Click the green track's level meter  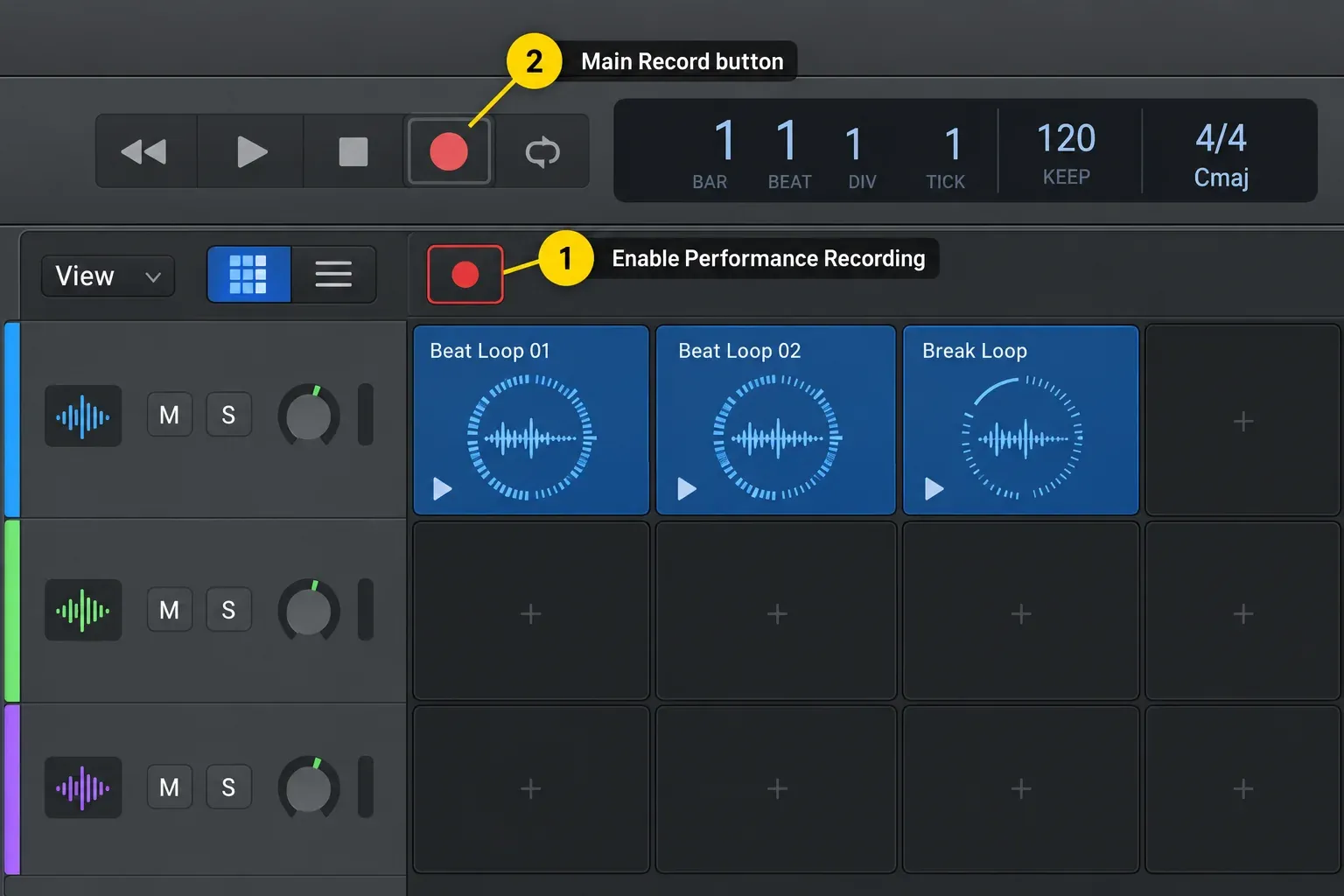(x=366, y=610)
